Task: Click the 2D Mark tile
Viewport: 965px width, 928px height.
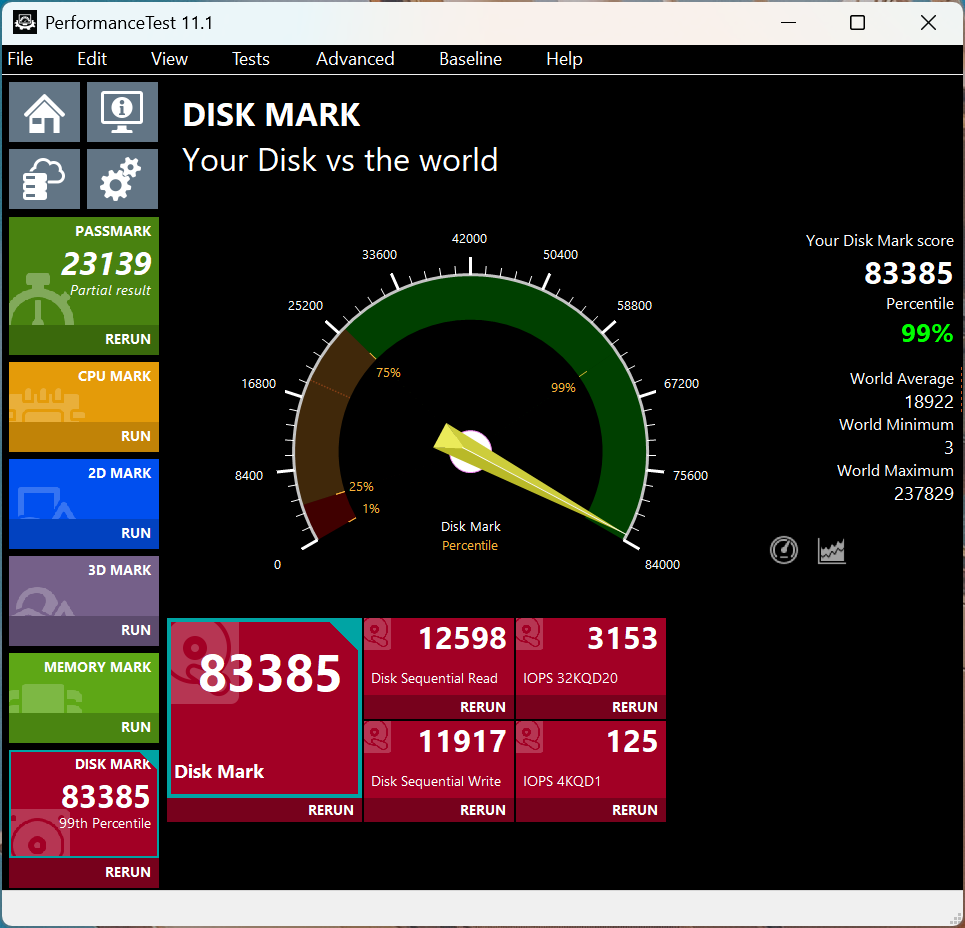Action: pyautogui.click(x=84, y=491)
